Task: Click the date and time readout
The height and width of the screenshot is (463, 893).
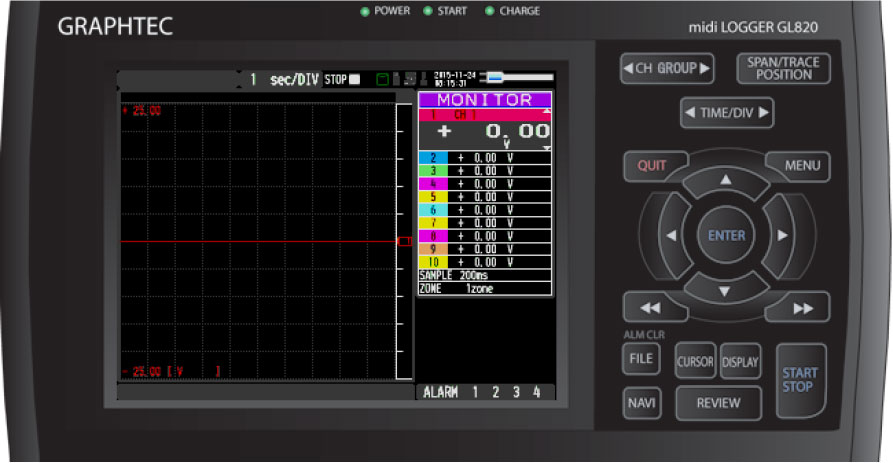Action: pyautogui.click(x=454, y=79)
